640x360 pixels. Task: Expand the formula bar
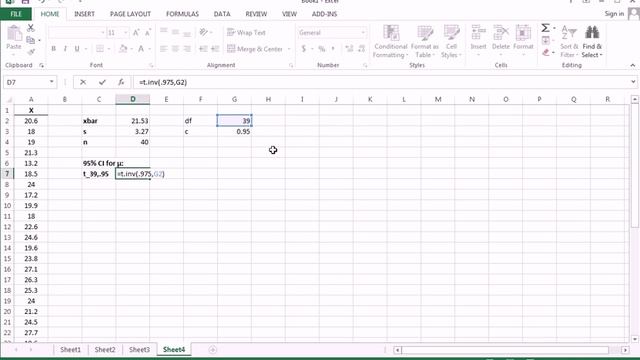point(633,82)
